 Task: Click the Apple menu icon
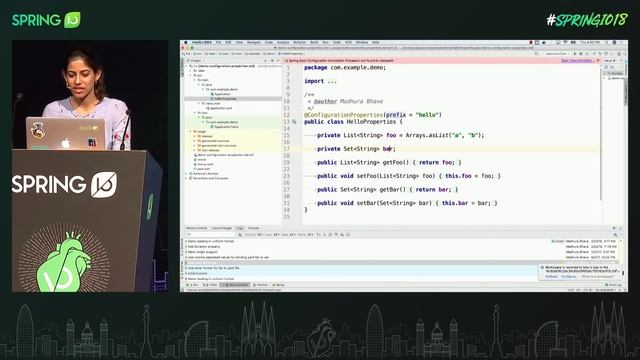tap(186, 42)
